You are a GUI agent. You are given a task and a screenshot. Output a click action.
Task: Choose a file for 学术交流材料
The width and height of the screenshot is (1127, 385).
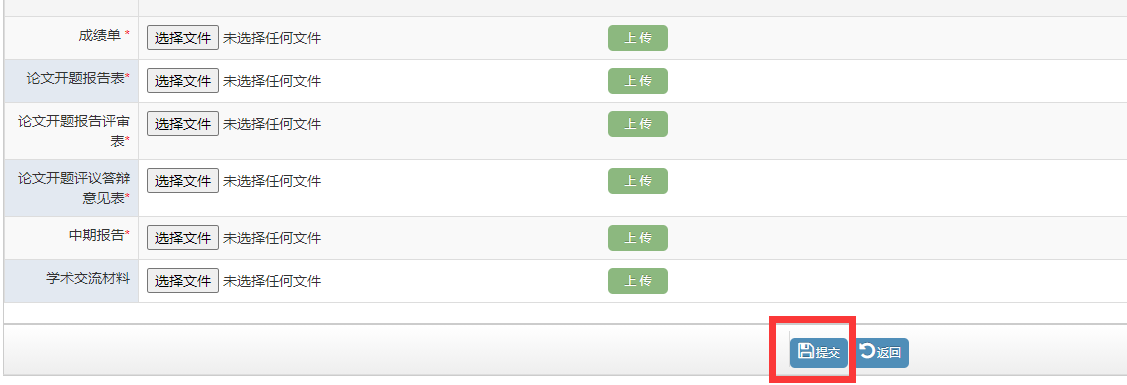tap(183, 281)
